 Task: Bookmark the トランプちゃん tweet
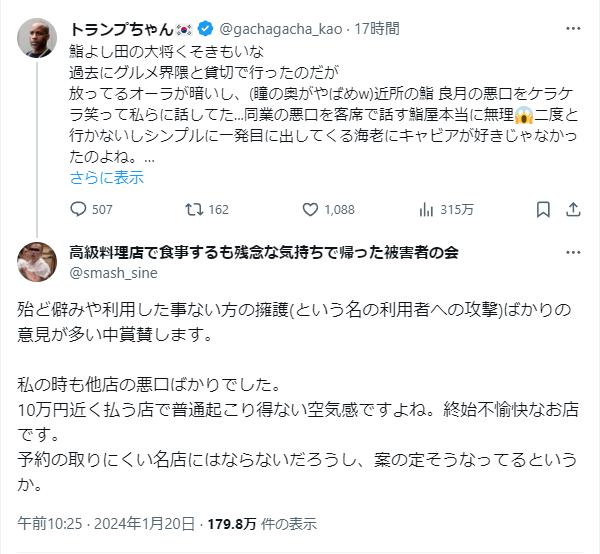point(543,210)
